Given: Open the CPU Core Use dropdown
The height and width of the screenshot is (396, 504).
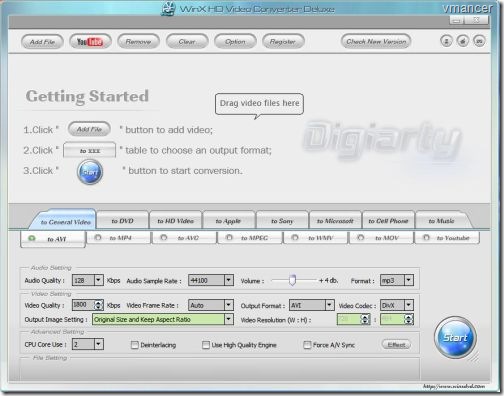Looking at the screenshot, I should coord(98,344).
